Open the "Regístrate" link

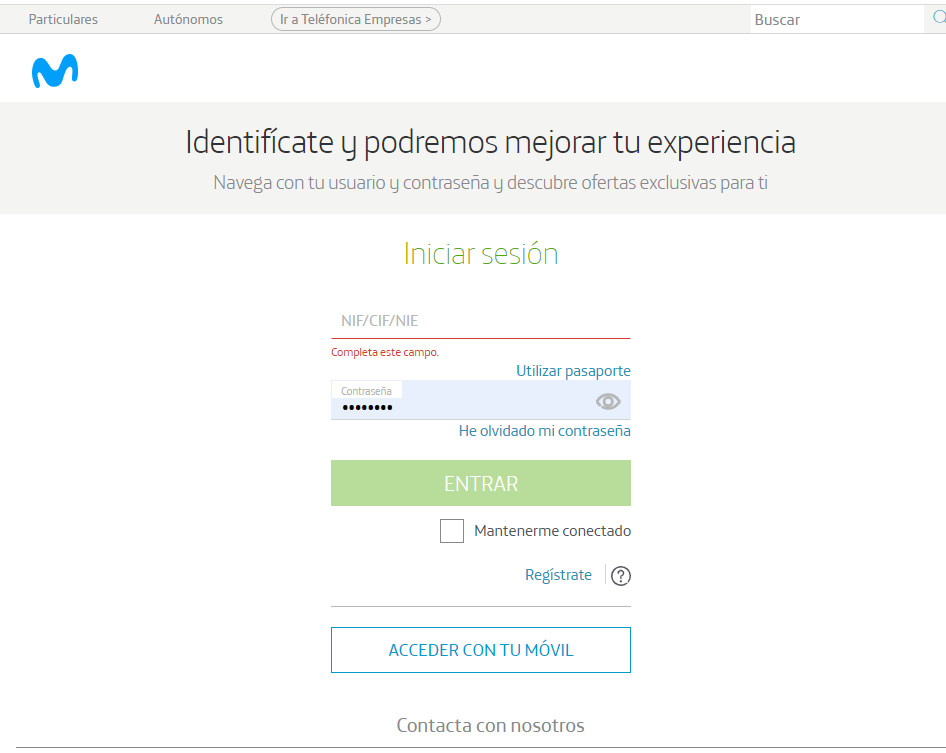coord(558,574)
